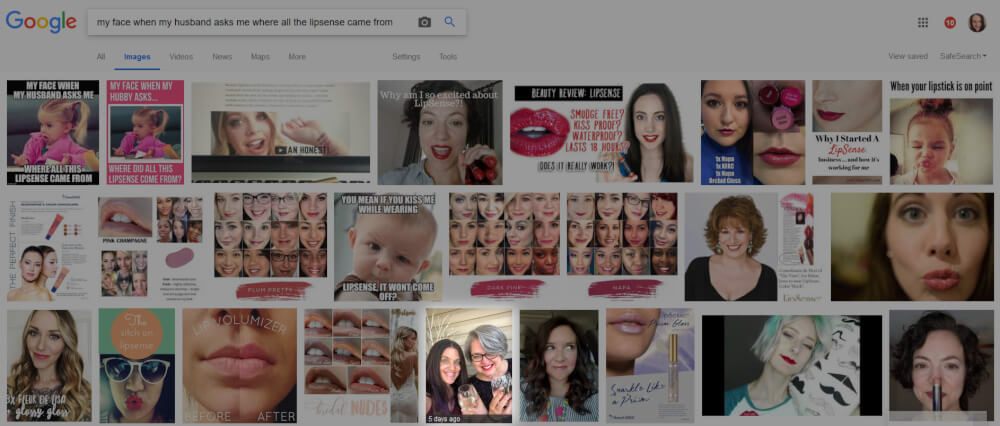
Task: Open the baby 'You mean if you kiss me' meme
Action: pos(388,247)
